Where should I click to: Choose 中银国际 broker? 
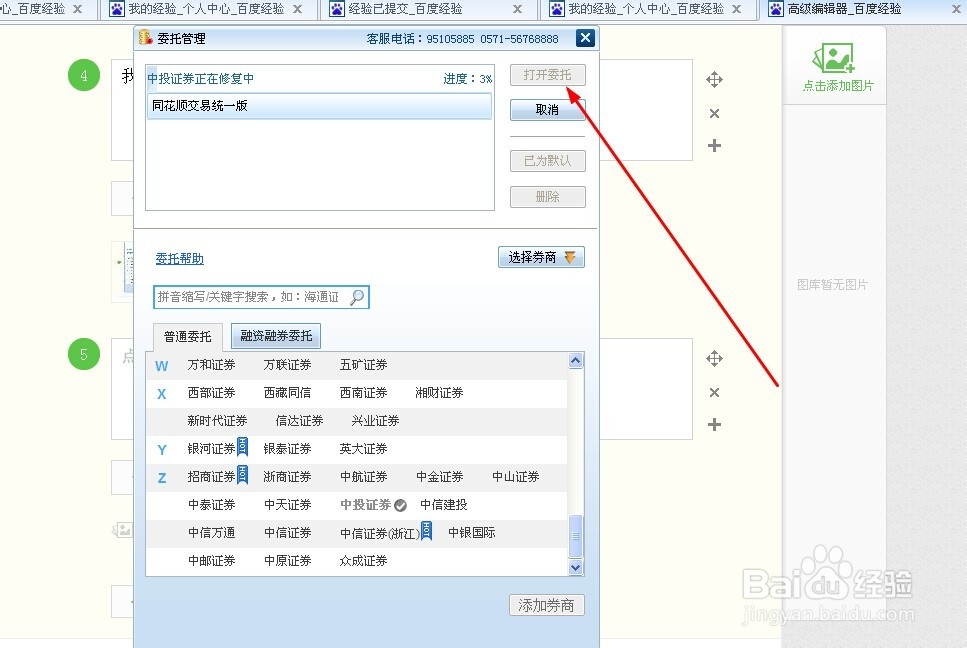[472, 533]
